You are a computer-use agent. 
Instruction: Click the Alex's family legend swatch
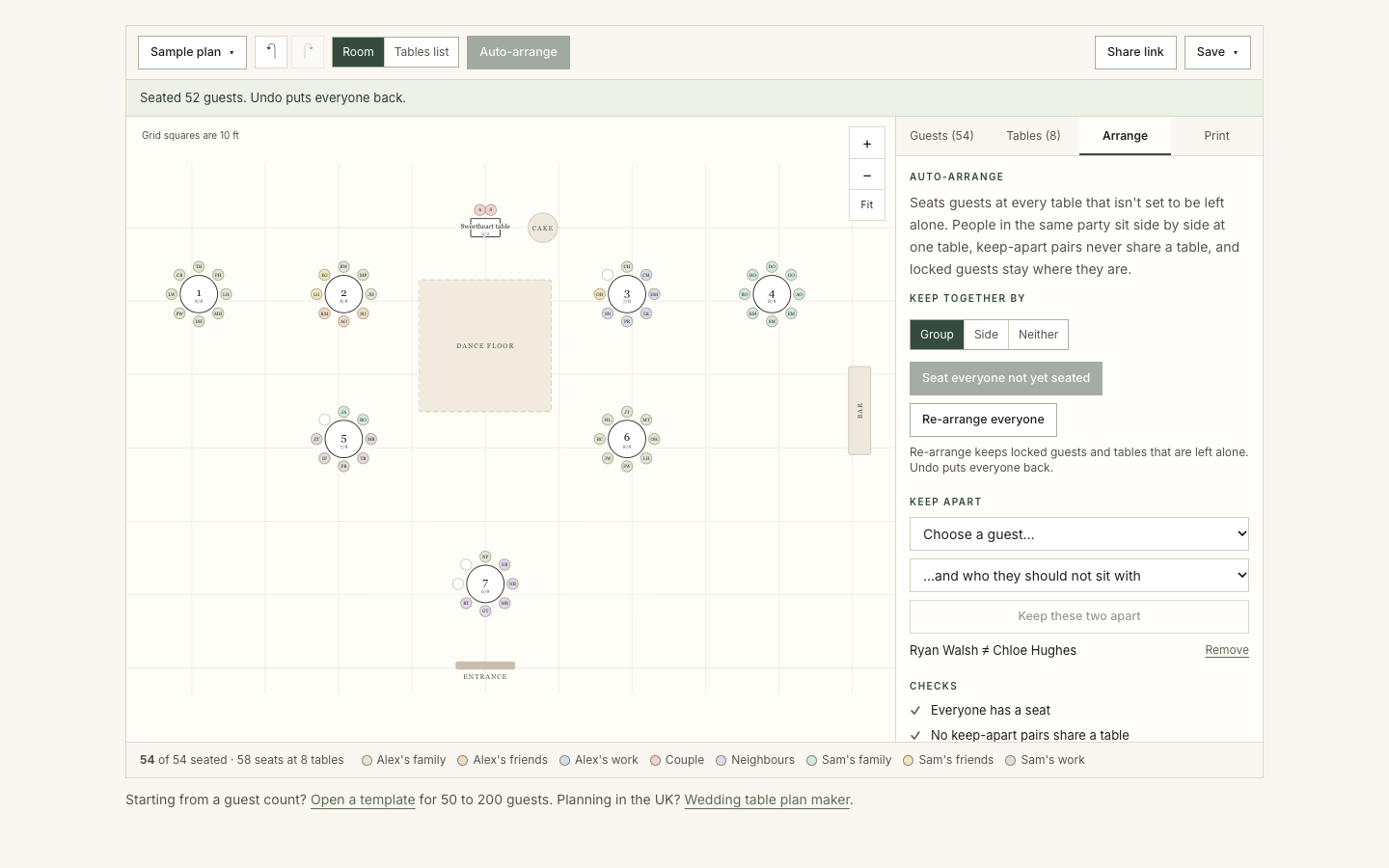tap(367, 760)
